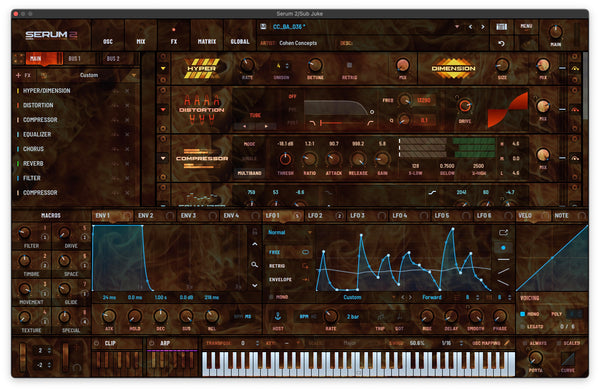600x391 pixels.
Task: Open the LFO Normal mode dropdown
Action: (x=290, y=232)
